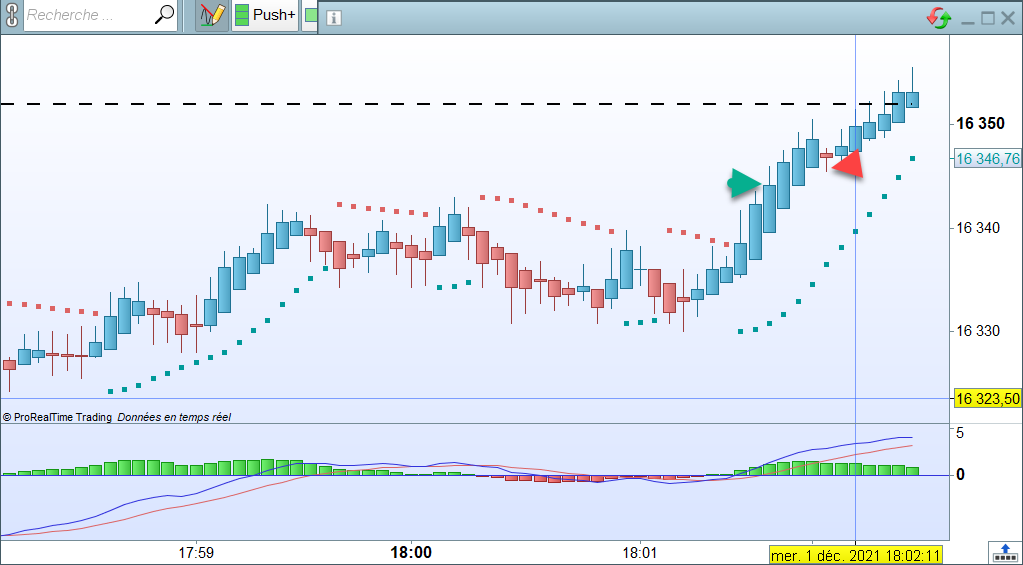Click the Push+ button
1023x565 pixels.
(x=265, y=15)
